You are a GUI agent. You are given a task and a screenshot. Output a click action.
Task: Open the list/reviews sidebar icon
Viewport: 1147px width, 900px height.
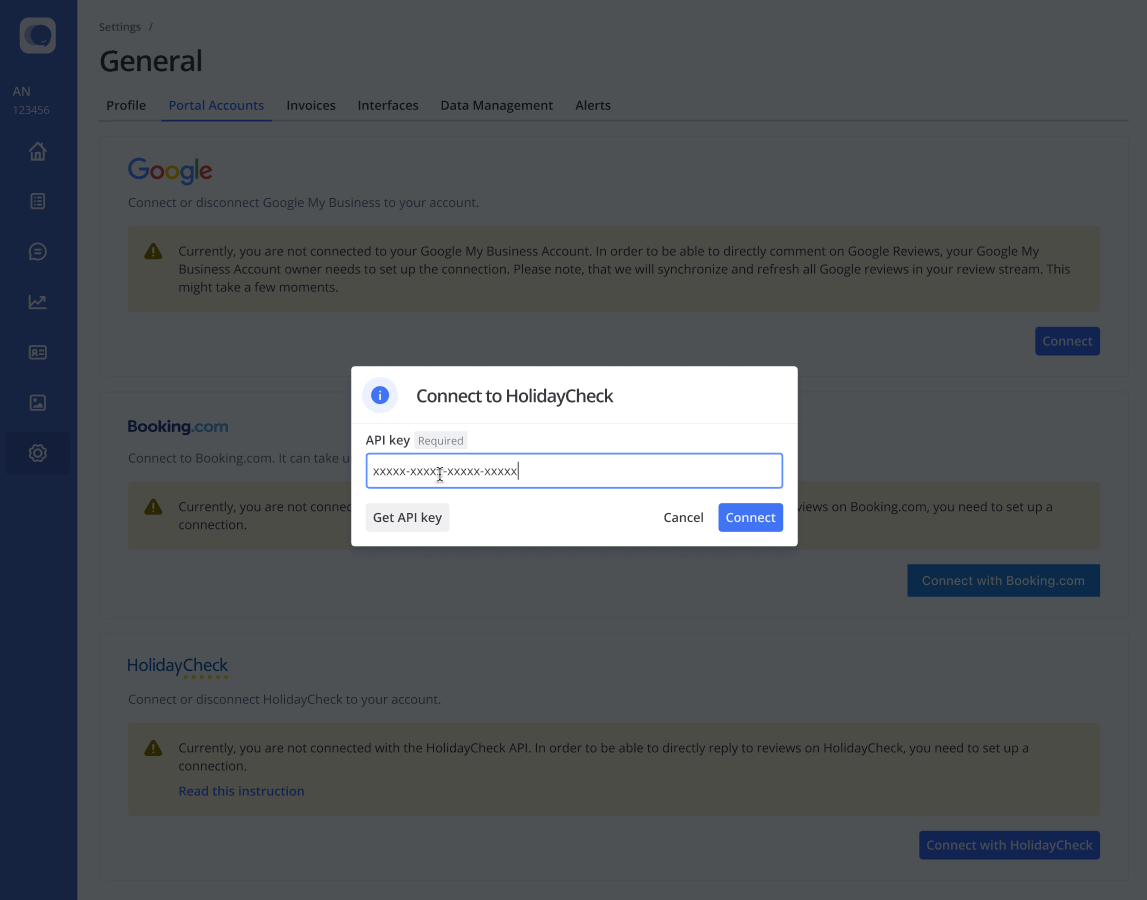point(37,201)
